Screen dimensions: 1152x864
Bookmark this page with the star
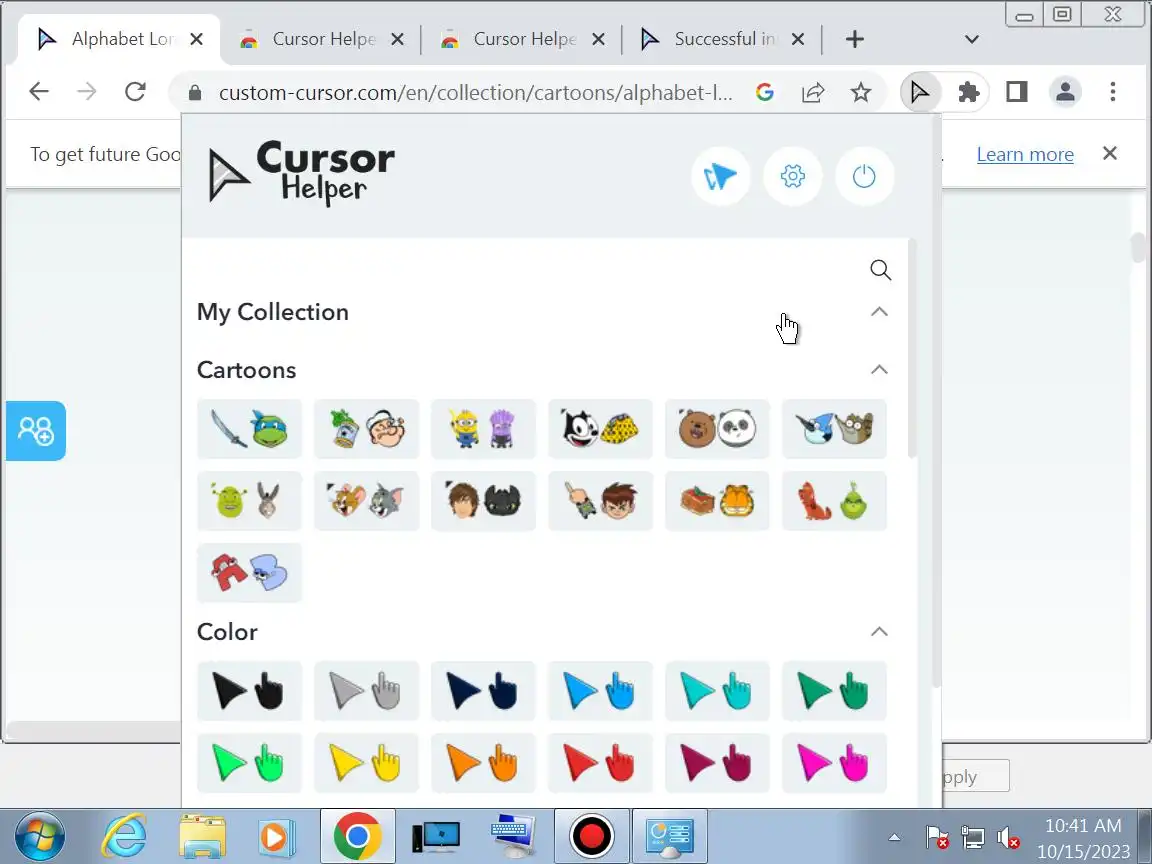pyautogui.click(x=860, y=92)
